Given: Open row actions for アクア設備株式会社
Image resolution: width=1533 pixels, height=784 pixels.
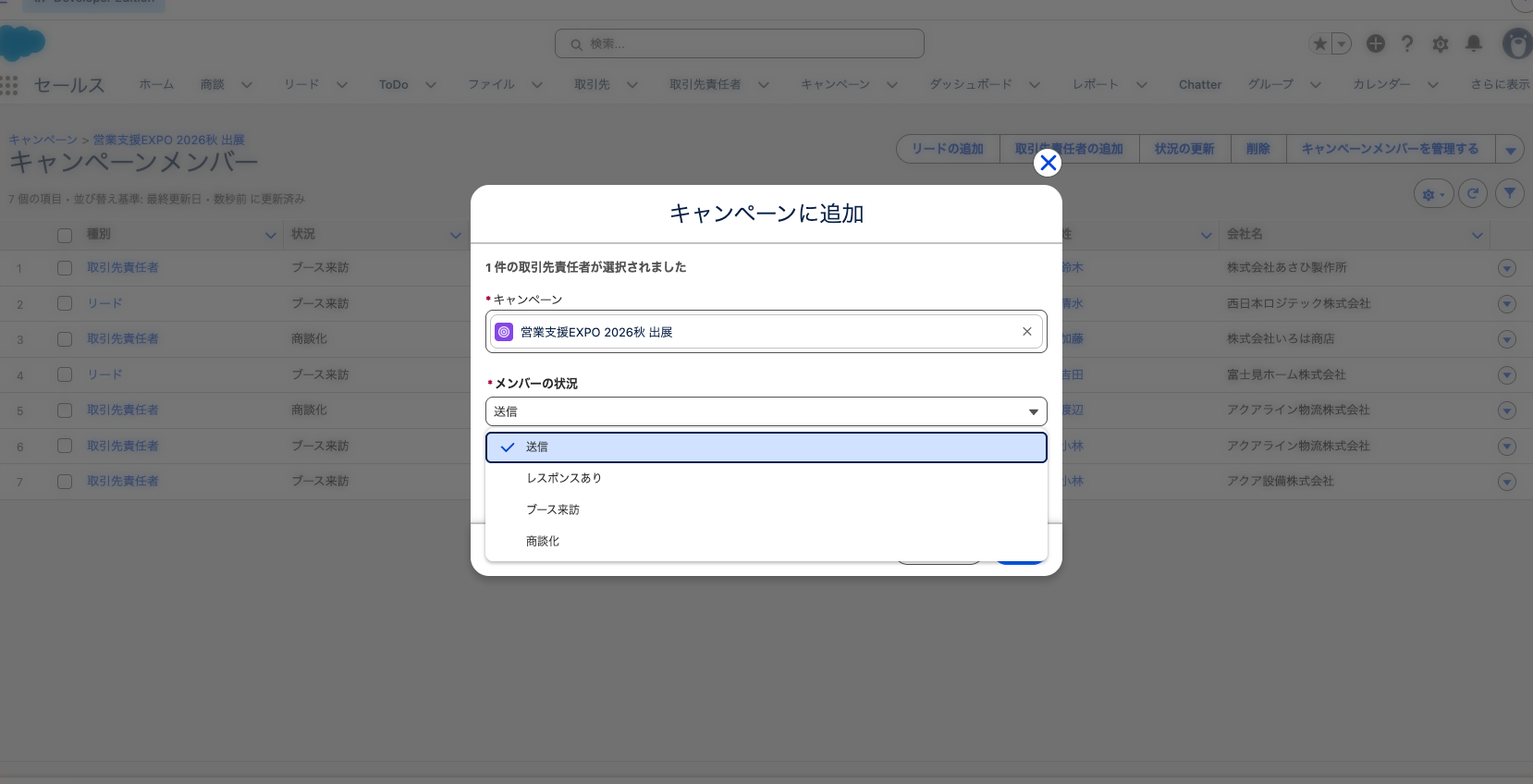Looking at the screenshot, I should pyautogui.click(x=1507, y=482).
